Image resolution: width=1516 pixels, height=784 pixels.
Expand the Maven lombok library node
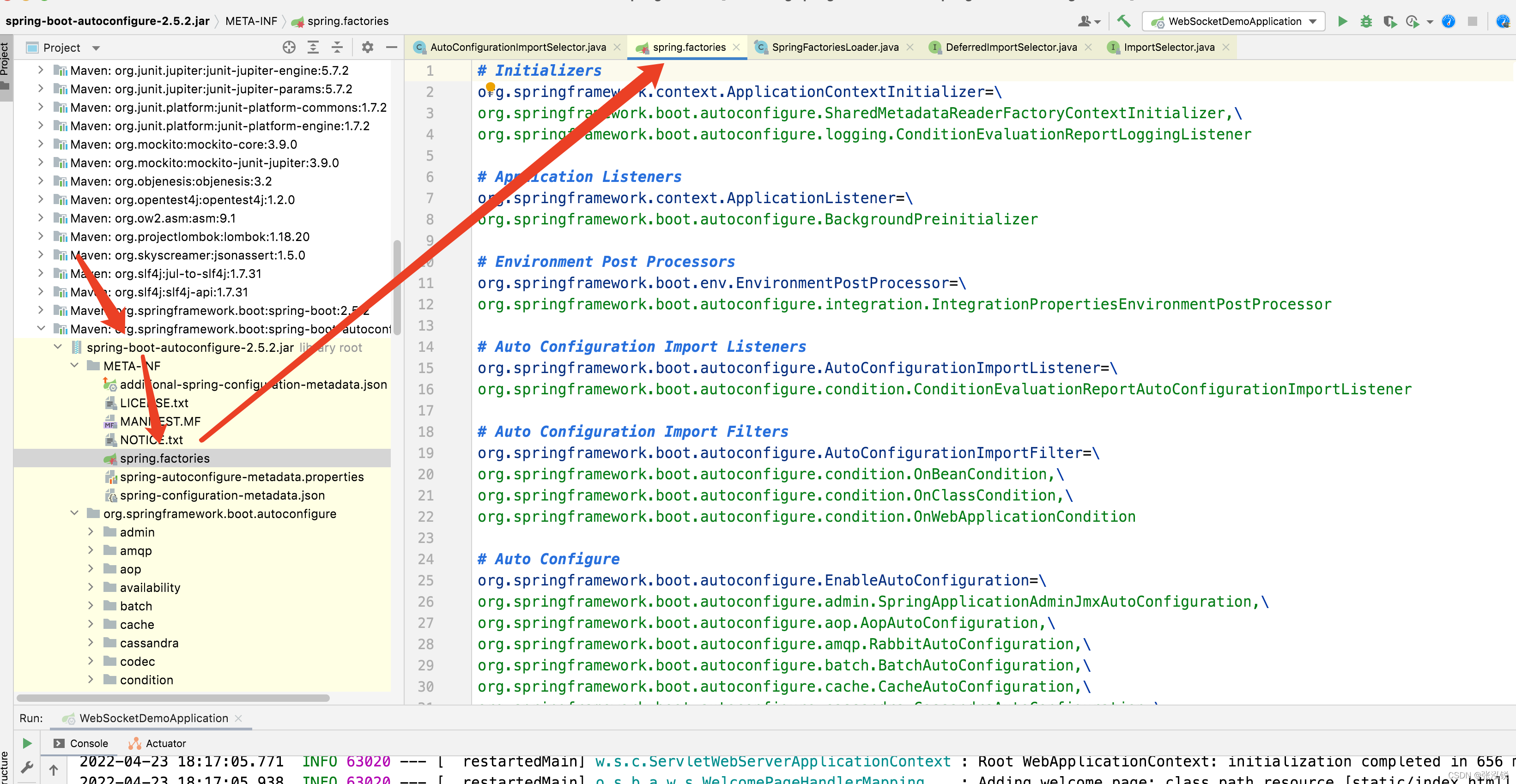point(41,236)
